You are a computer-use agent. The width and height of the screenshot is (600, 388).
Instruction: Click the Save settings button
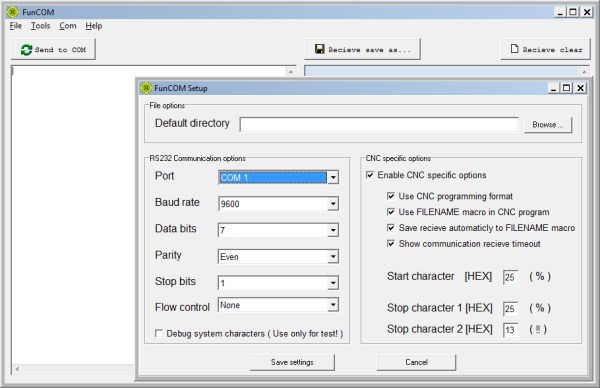point(292,362)
